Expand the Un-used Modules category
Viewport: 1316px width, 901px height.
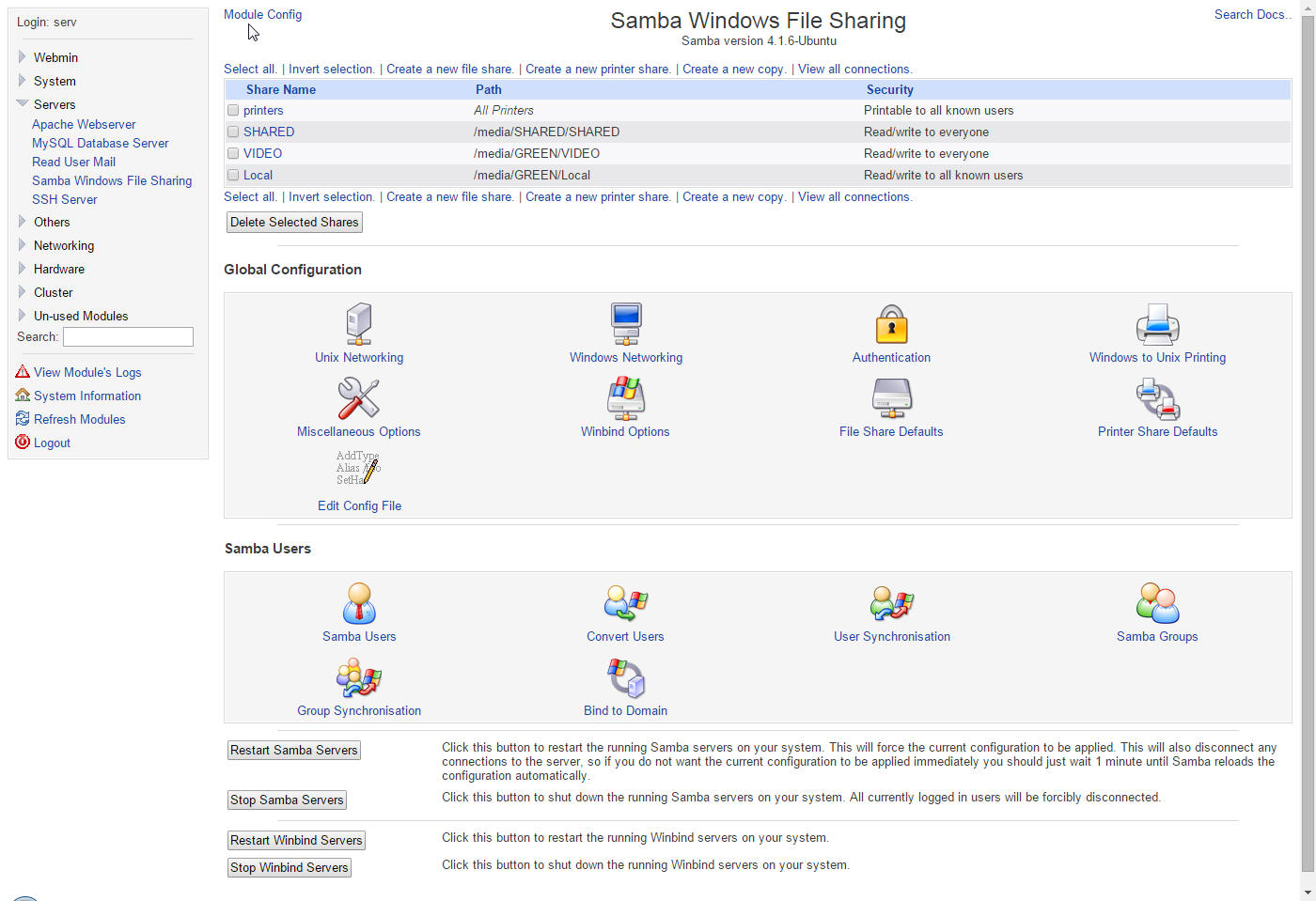[x=22, y=316]
